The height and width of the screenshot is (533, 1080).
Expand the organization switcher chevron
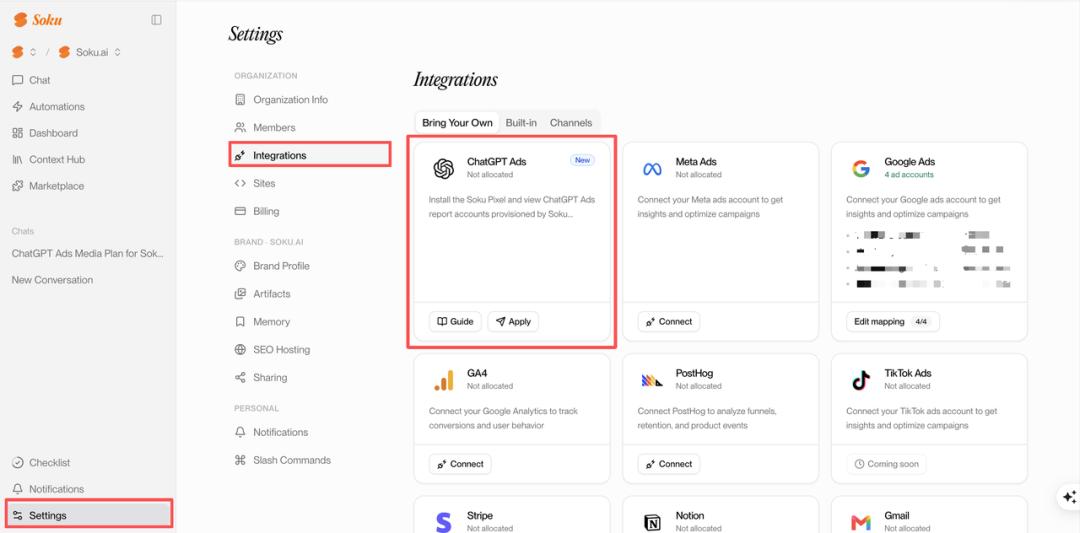32,52
